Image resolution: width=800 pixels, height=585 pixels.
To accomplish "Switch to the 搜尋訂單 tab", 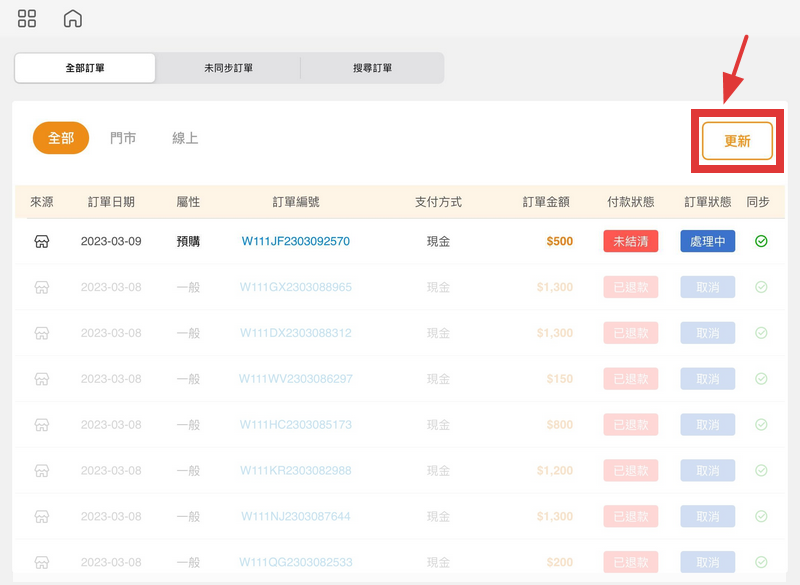I will click(x=372, y=67).
